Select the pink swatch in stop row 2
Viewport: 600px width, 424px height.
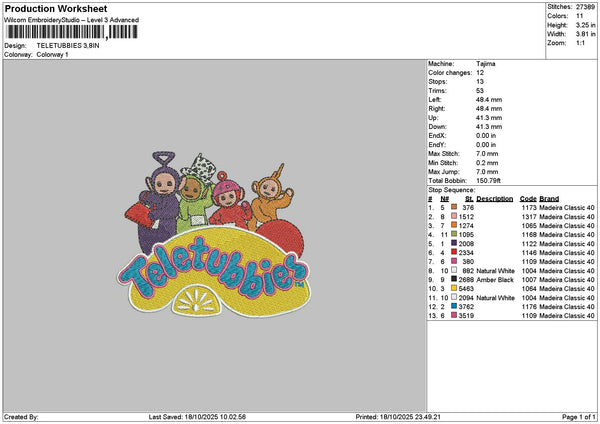pos(454,216)
